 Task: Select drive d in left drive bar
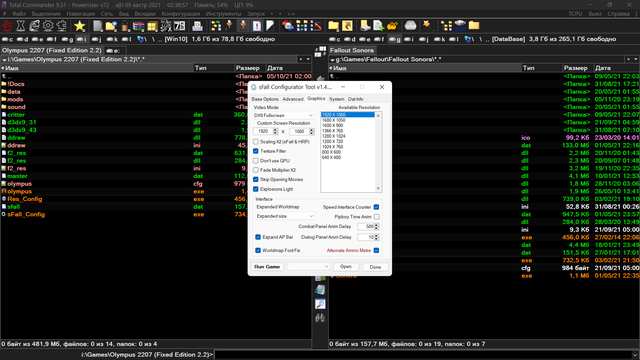pos(22,39)
